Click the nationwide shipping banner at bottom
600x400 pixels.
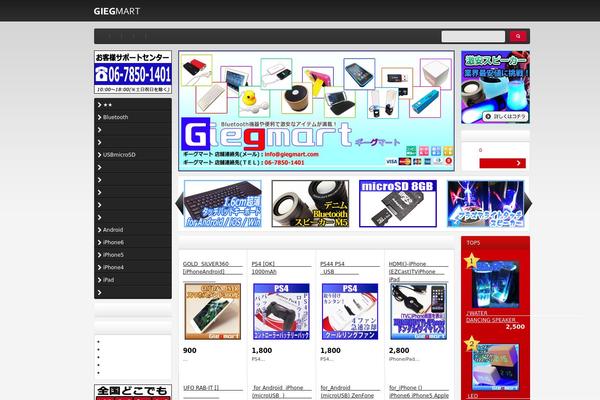[133, 392]
